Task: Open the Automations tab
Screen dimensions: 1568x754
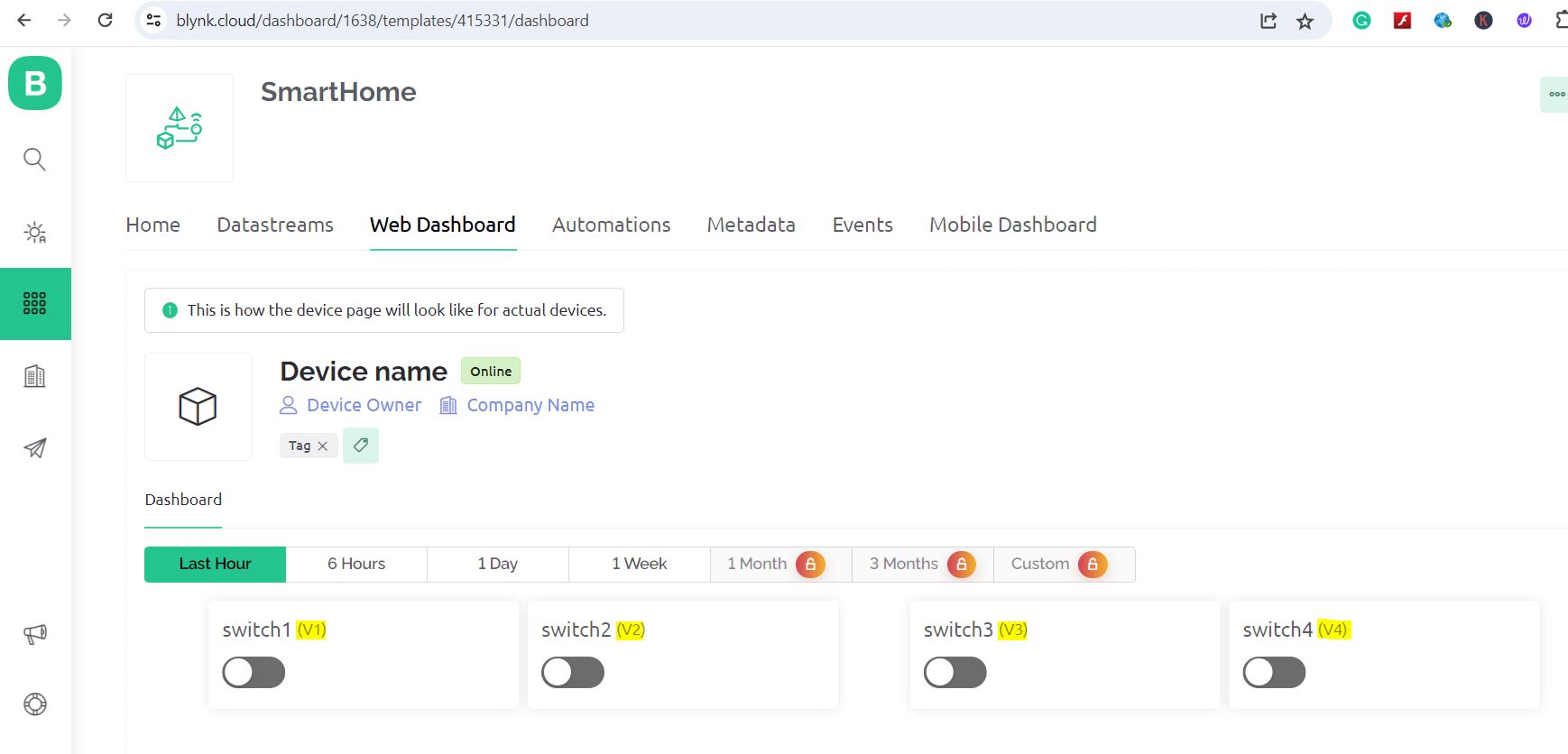Action: coord(611,225)
